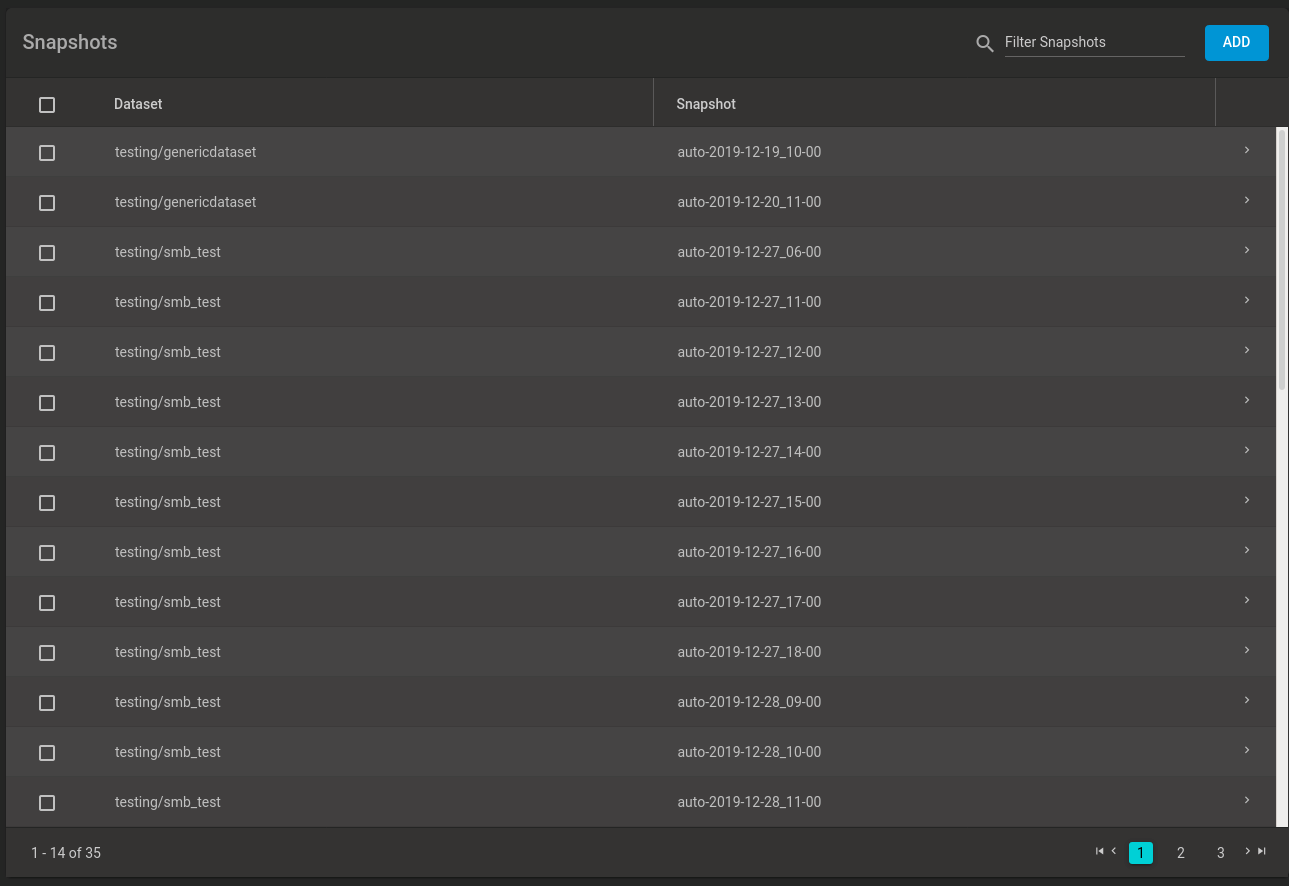Go to previous page arrow
1289x886 pixels.
[1114, 851]
